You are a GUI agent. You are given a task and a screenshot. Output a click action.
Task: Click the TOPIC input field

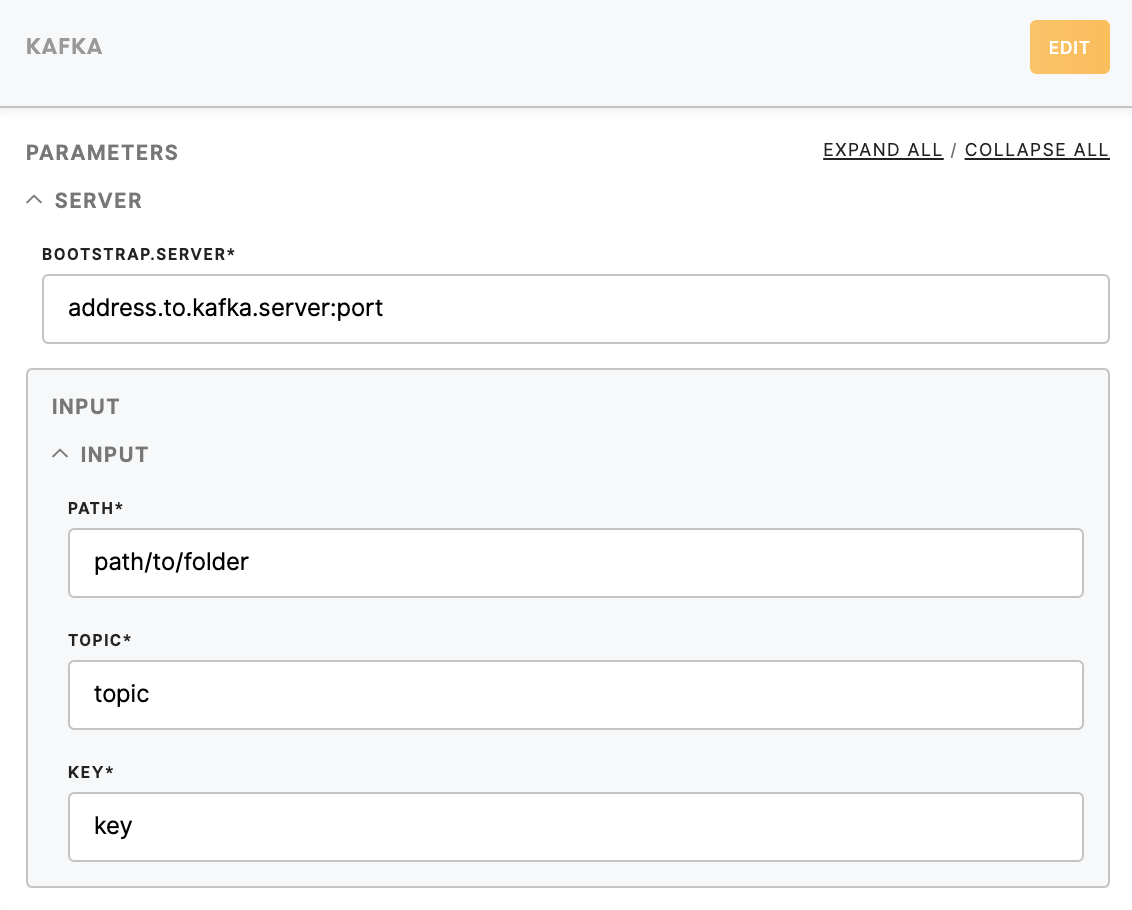click(575, 695)
